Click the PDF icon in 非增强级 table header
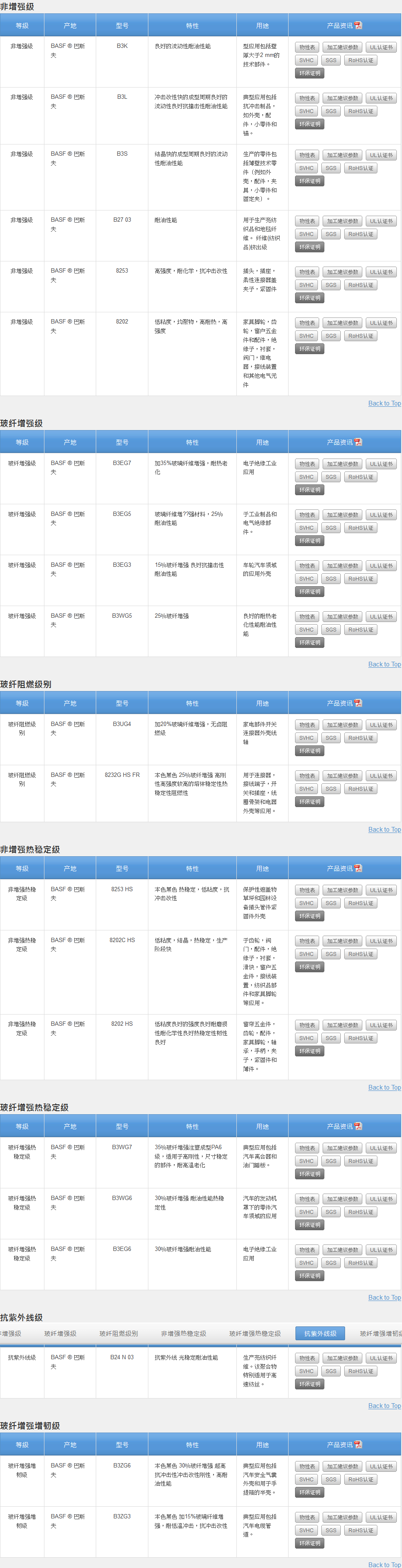 pos(358,25)
